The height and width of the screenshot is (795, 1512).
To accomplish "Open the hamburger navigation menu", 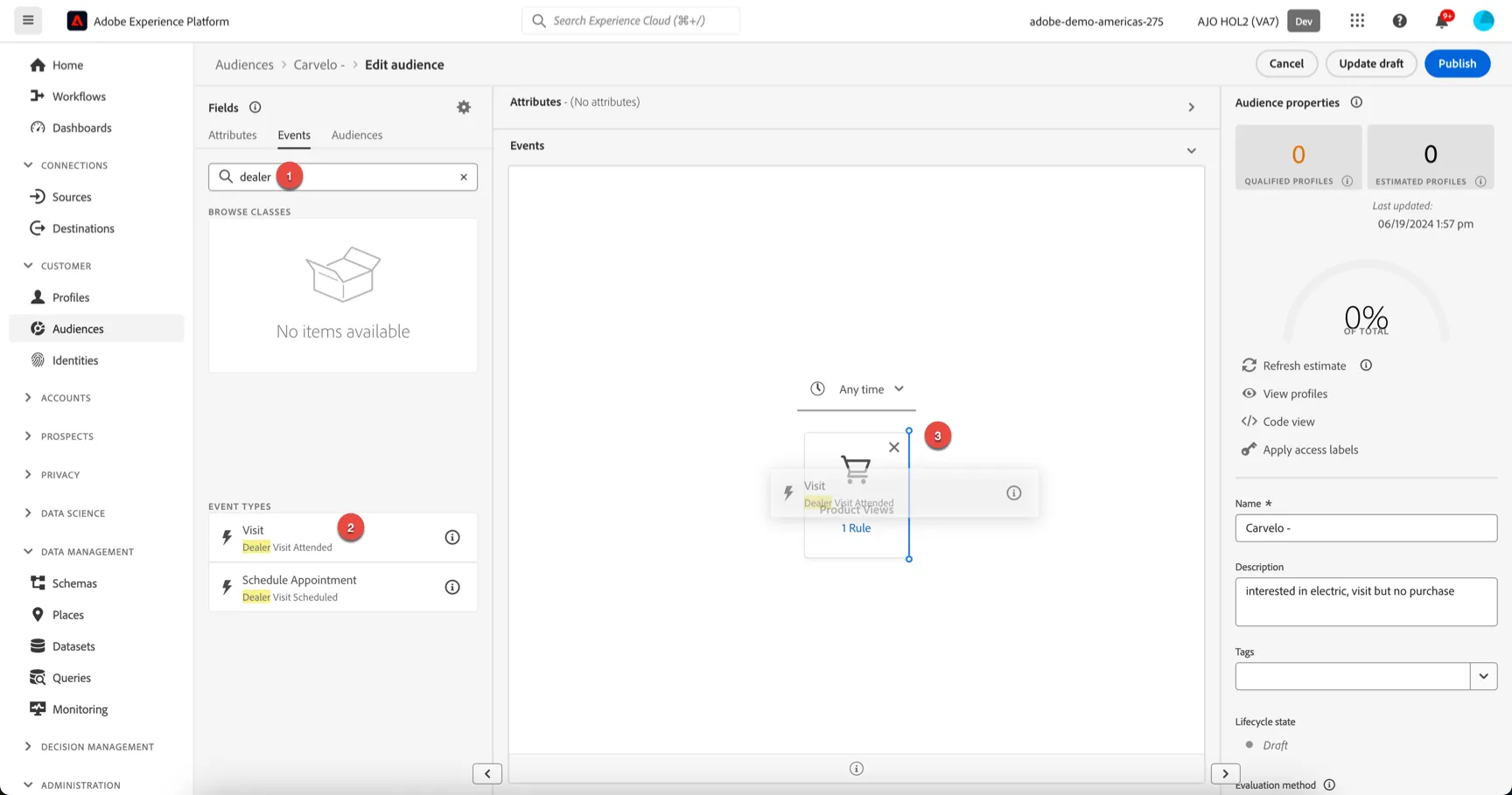I will [x=28, y=20].
